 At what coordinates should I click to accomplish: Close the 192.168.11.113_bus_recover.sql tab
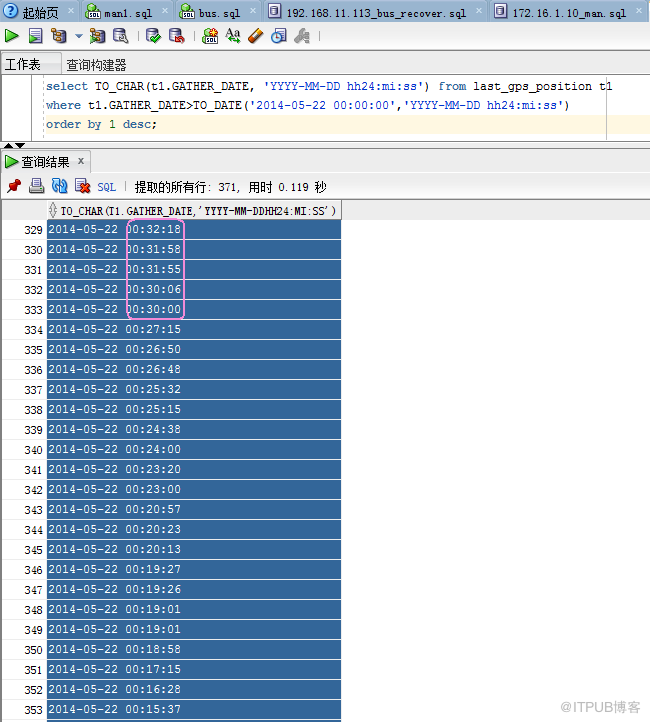pyautogui.click(x=479, y=11)
